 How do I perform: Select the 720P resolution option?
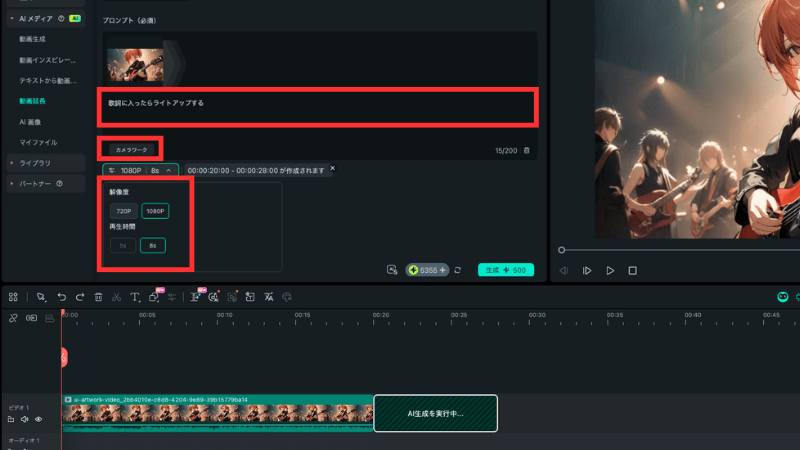[x=124, y=211]
